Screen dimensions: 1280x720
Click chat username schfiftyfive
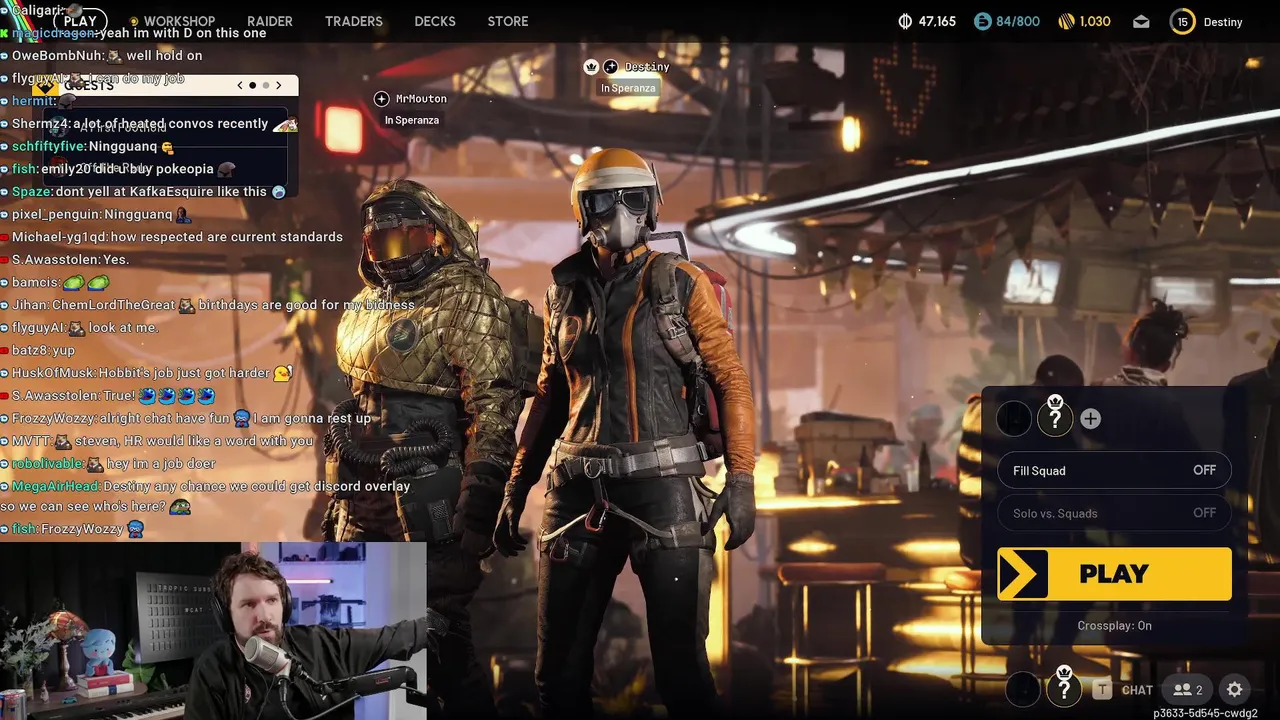coord(48,146)
